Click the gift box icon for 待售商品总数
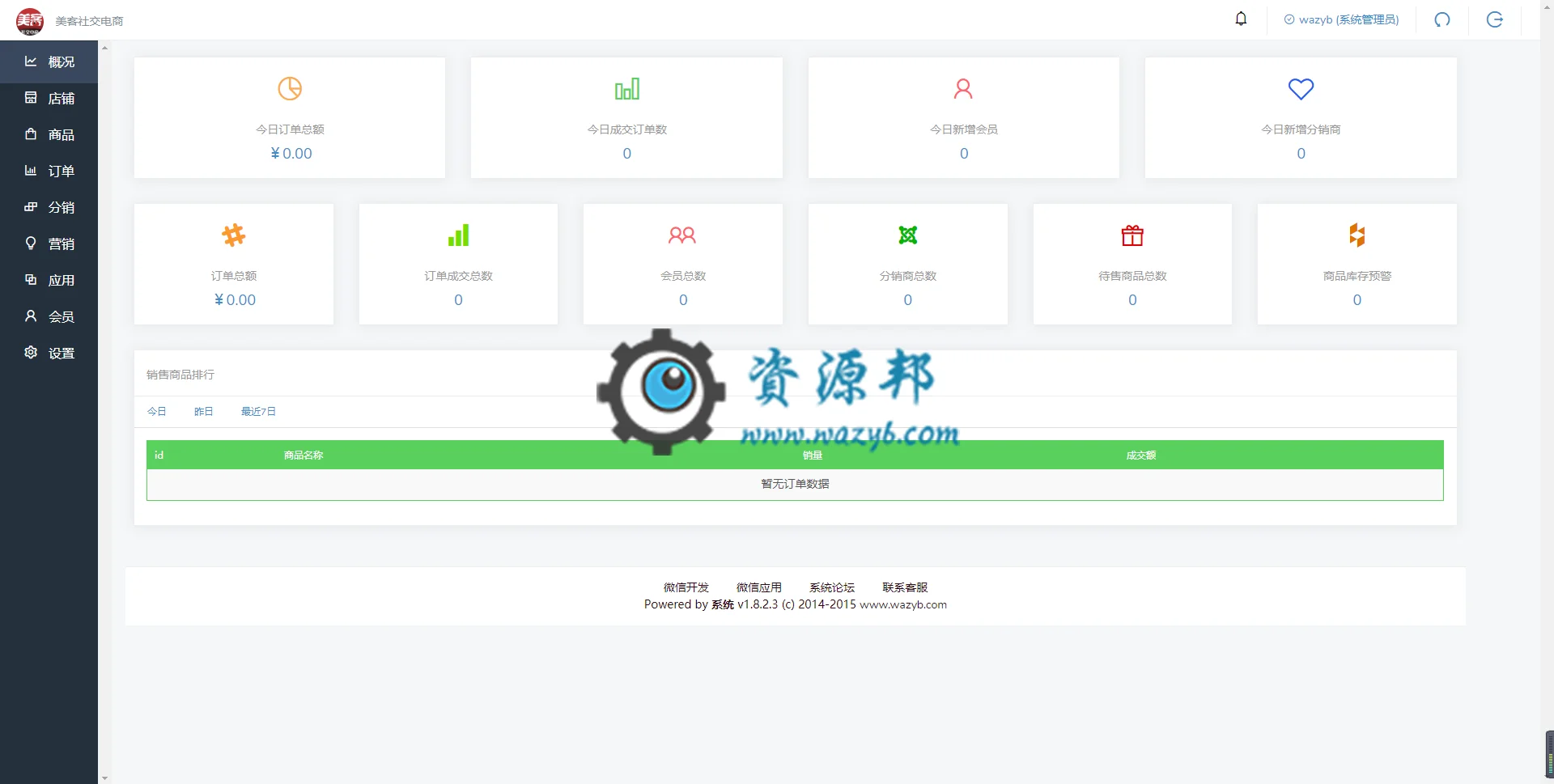Image resolution: width=1554 pixels, height=784 pixels. click(x=1132, y=235)
